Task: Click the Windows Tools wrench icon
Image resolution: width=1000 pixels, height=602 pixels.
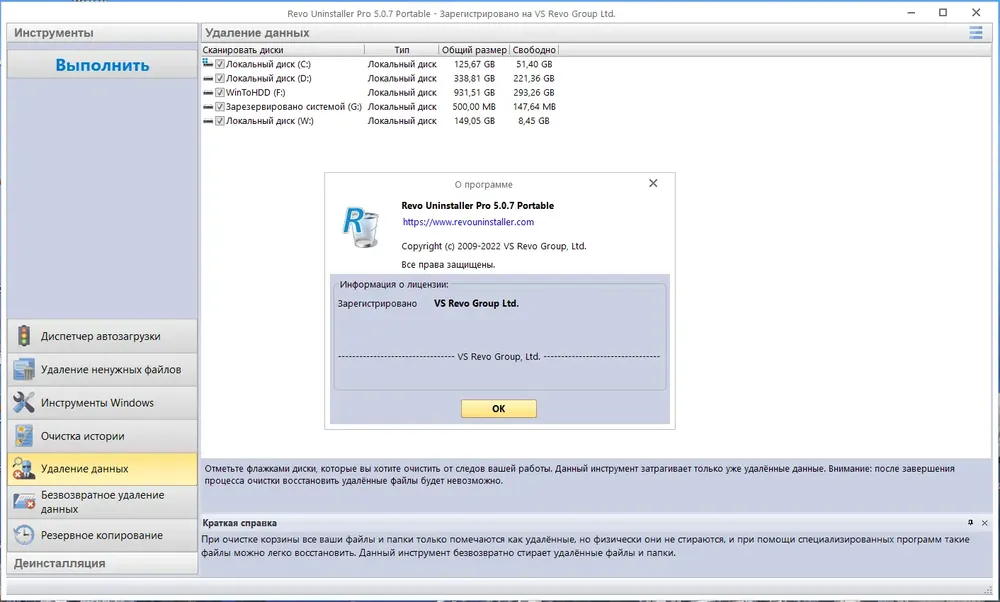Action: 24,402
